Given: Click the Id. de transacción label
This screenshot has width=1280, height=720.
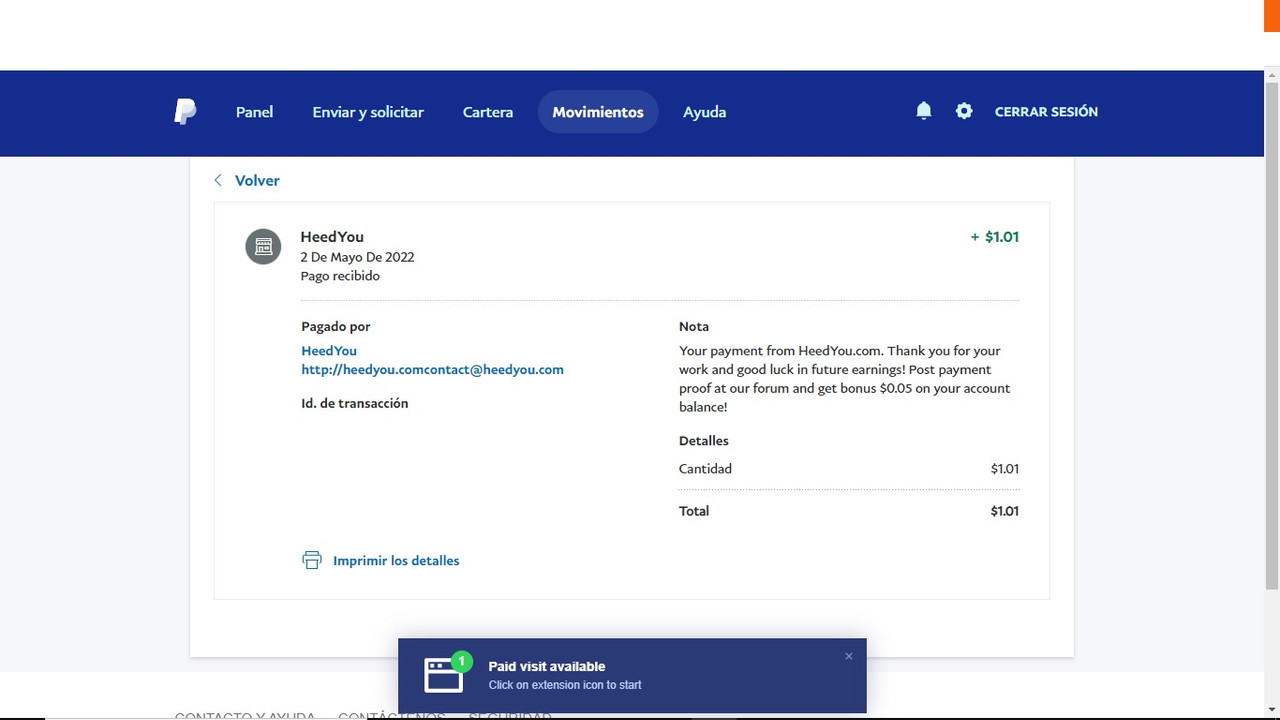Looking at the screenshot, I should coord(355,404).
